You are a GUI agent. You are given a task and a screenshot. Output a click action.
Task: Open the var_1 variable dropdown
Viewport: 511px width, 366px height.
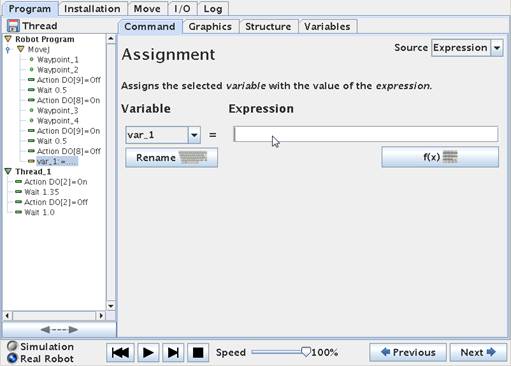point(194,135)
